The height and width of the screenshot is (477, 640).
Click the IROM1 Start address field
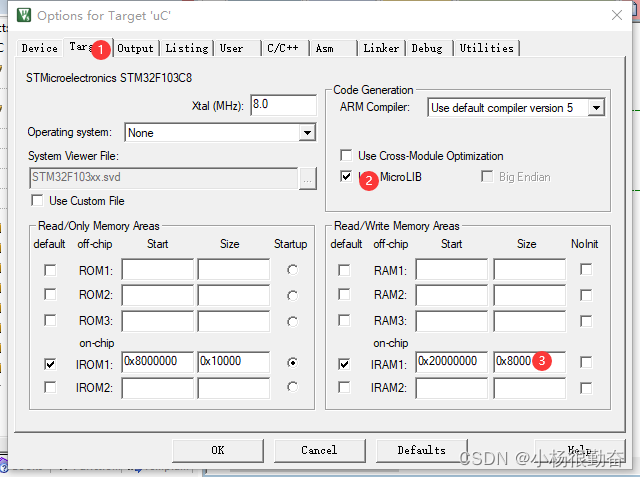[x=158, y=362]
